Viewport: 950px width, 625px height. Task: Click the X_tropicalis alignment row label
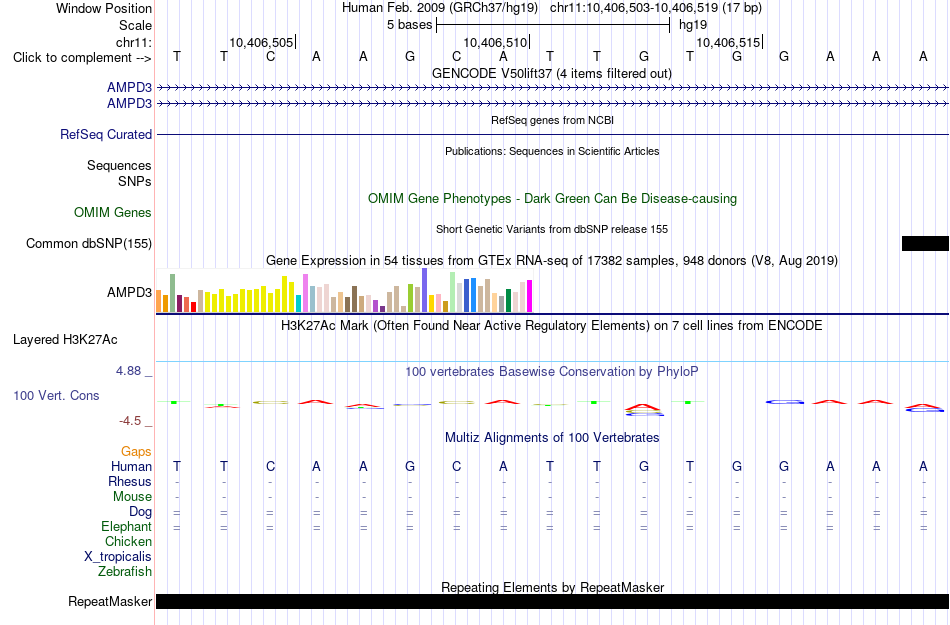click(118, 557)
